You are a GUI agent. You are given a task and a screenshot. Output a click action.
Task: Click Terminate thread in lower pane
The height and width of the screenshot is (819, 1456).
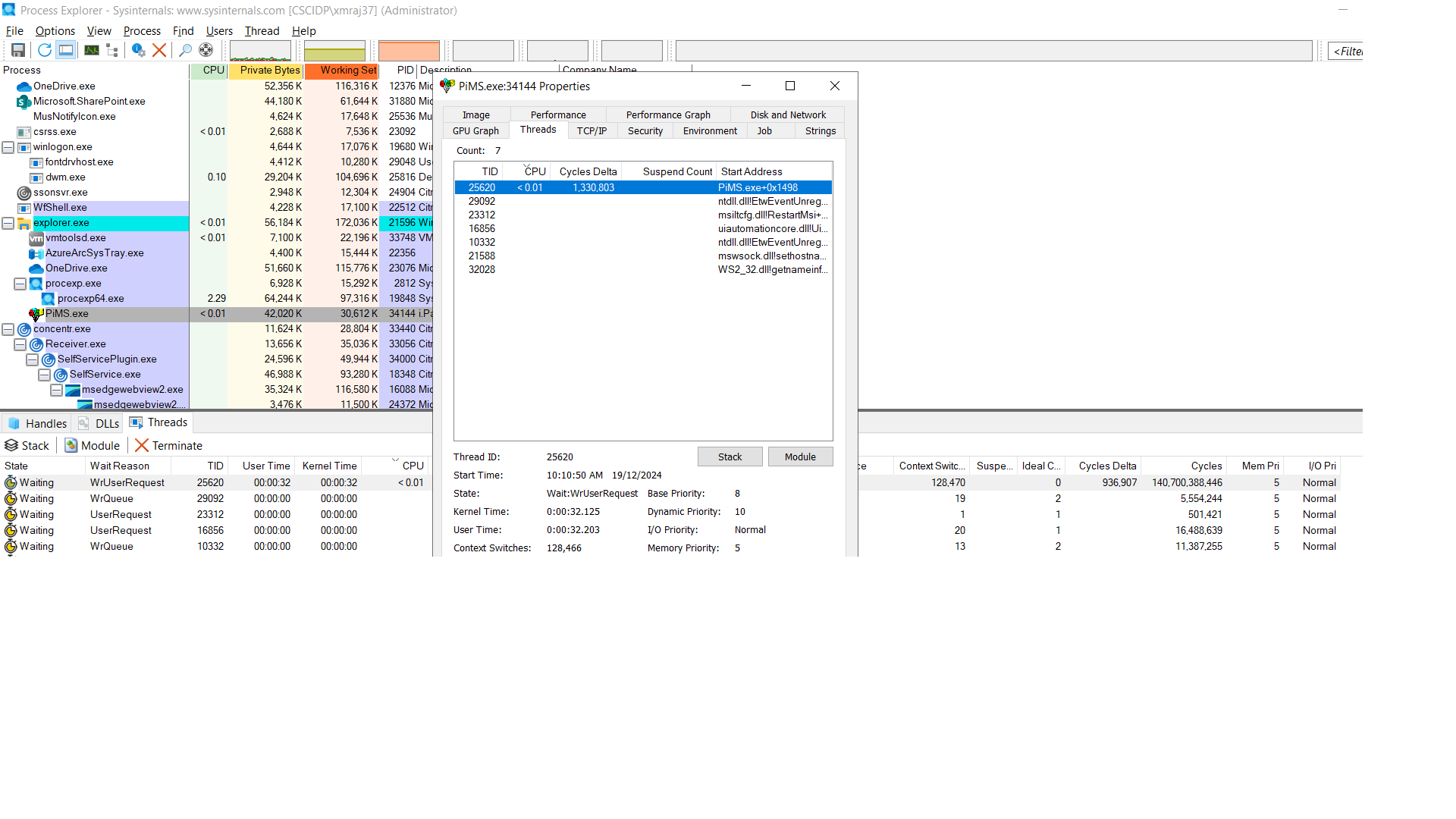pyautogui.click(x=168, y=446)
